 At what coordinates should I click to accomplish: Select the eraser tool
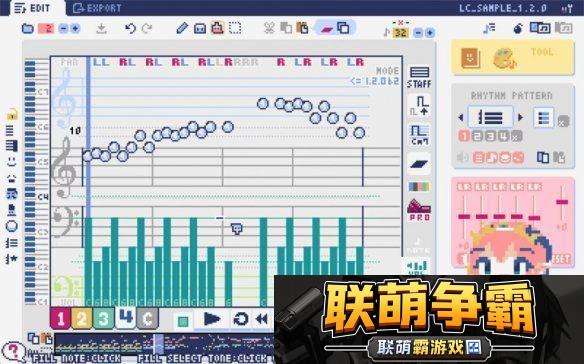click(200, 28)
